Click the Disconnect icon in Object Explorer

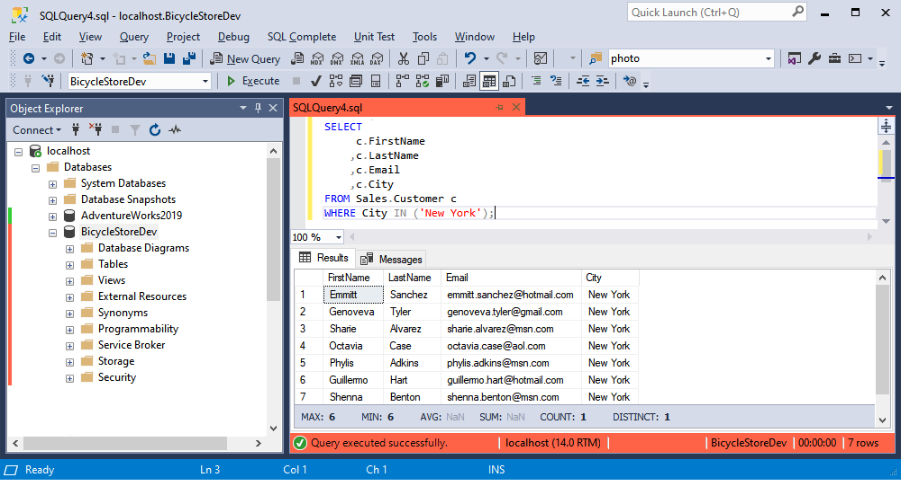(96, 130)
